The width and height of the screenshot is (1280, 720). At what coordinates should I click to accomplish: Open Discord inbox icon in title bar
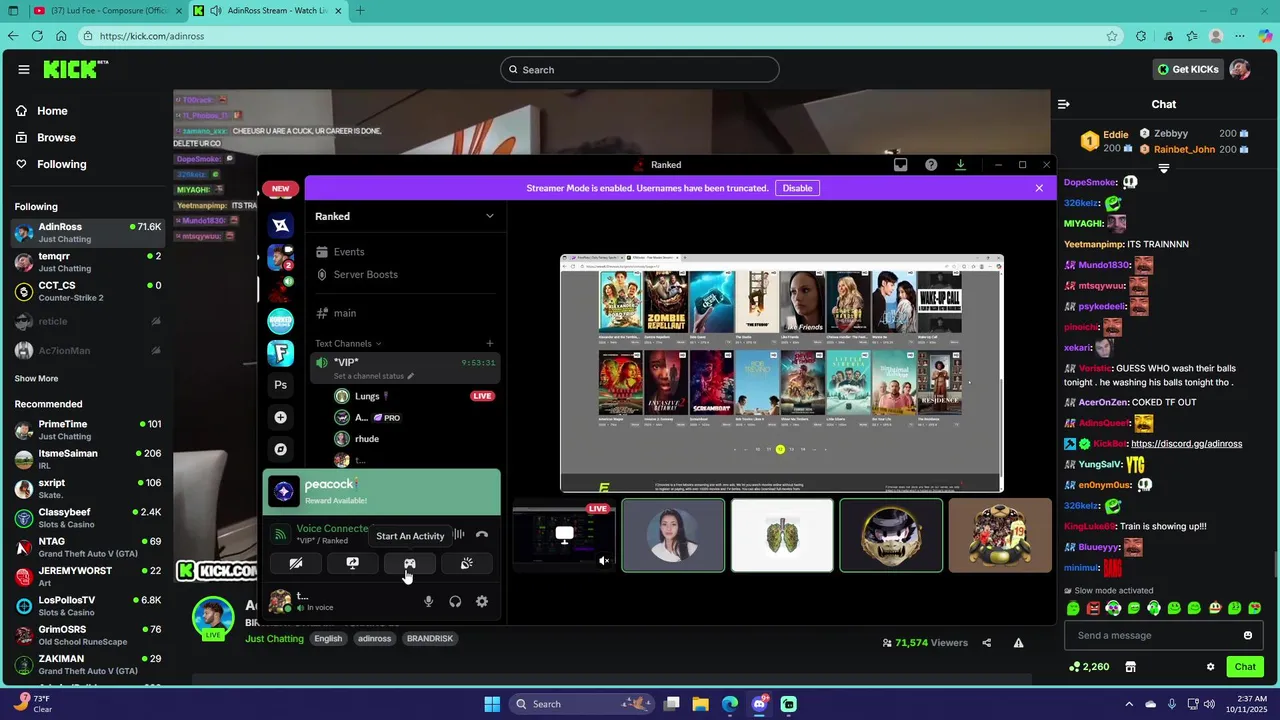click(901, 165)
